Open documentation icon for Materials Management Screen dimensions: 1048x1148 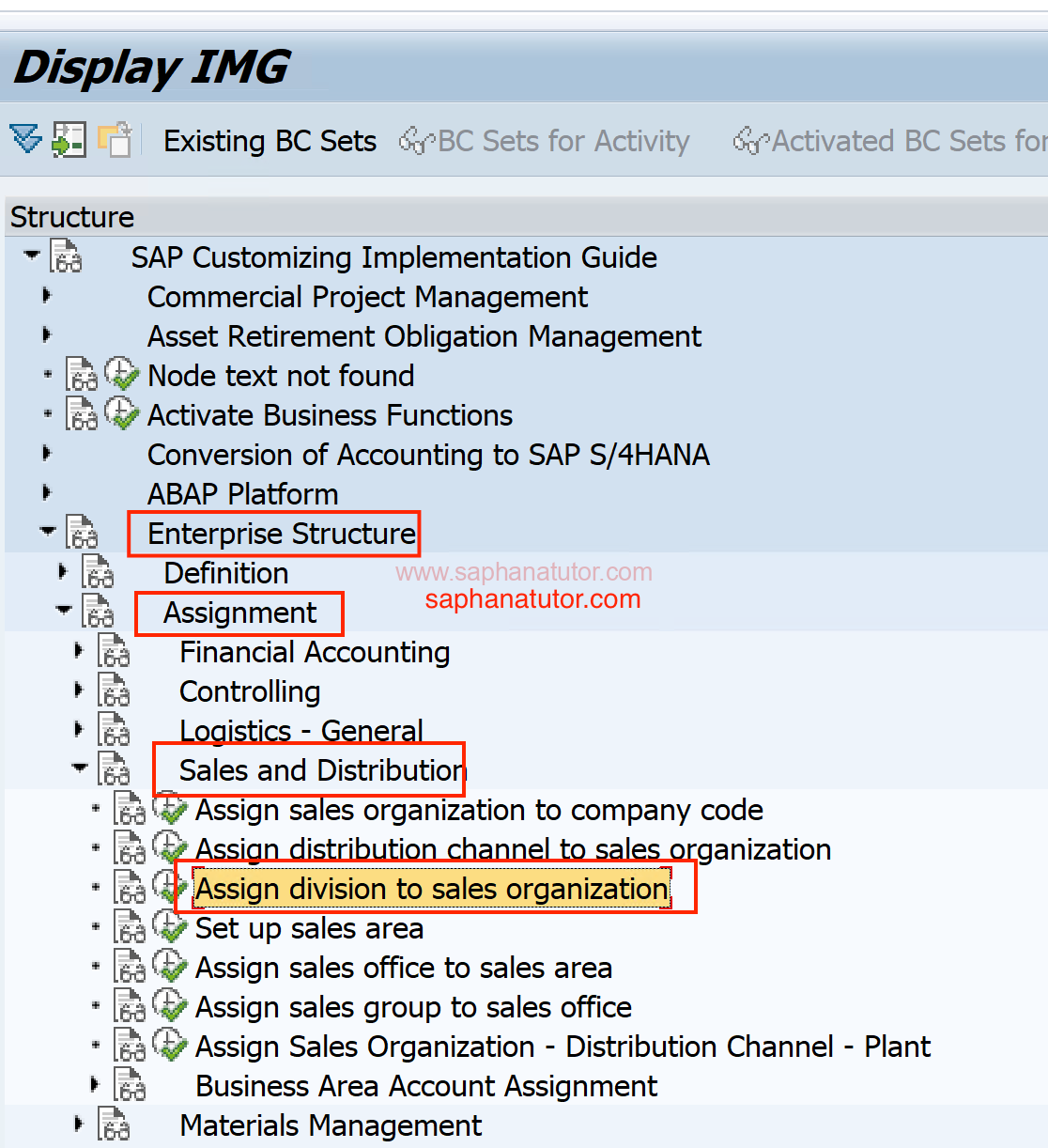coord(114,1124)
